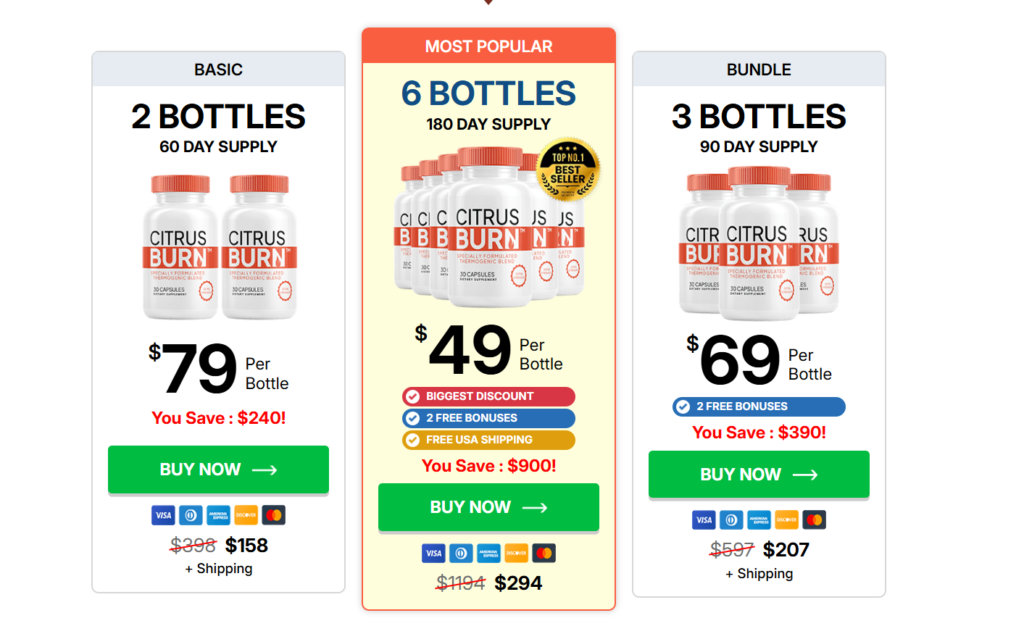1024x626 pixels.
Task: Click the Top No.1 Best Seller gold badge
Action: click(568, 170)
